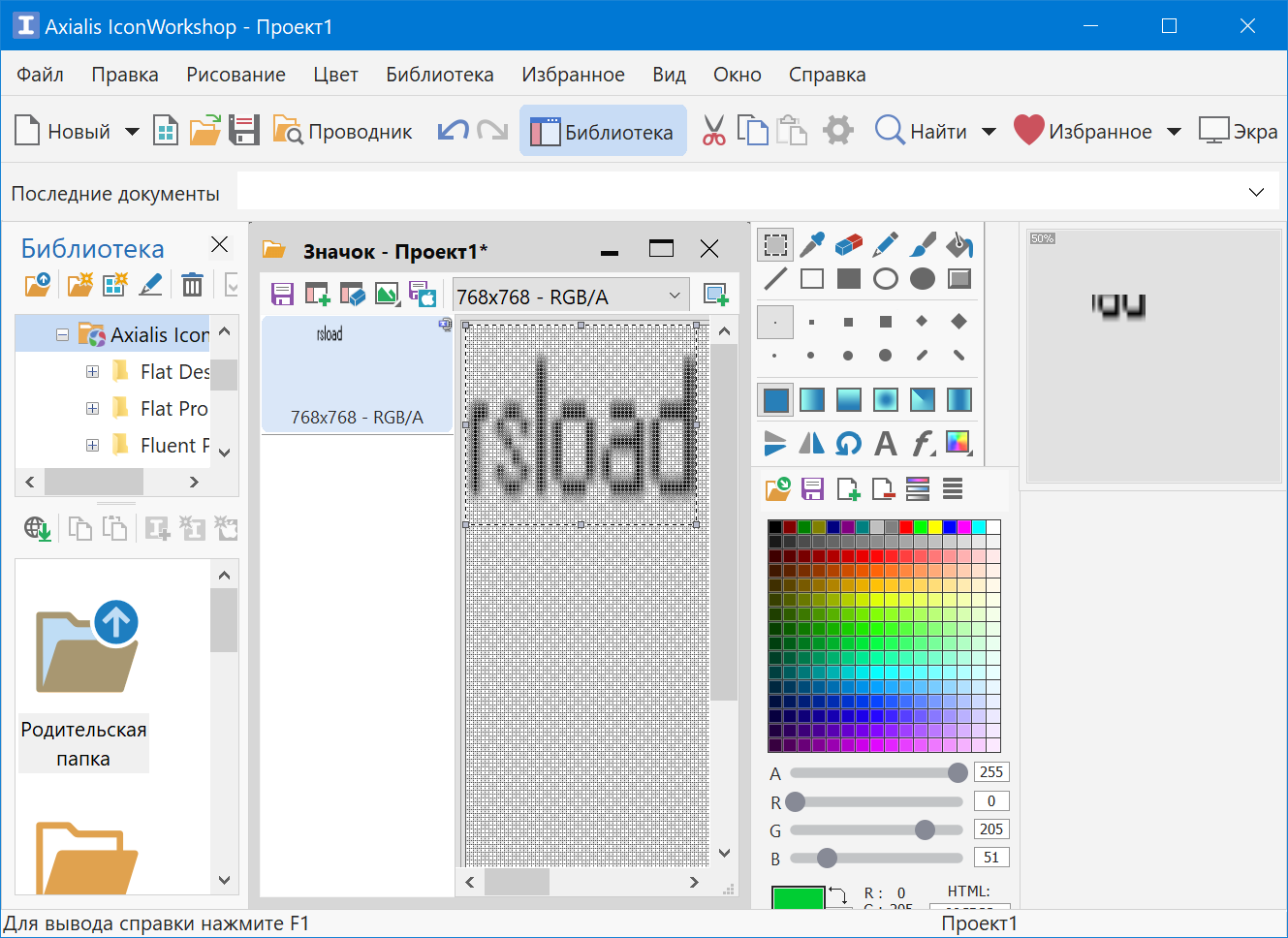Open the Последние документы dropdown
This screenshot has height=938, width=1288.
[x=1256, y=192]
